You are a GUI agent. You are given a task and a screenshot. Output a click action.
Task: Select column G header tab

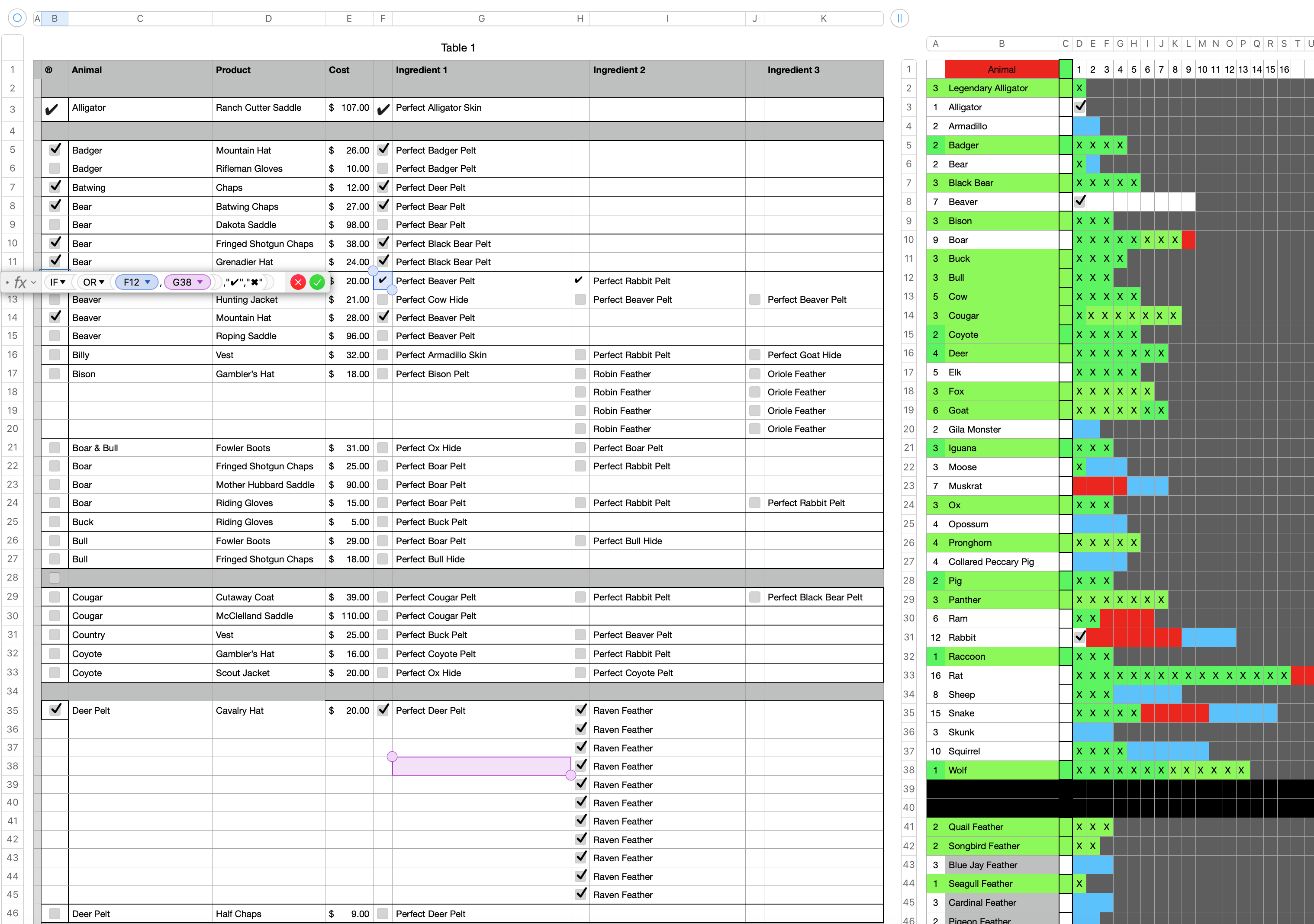click(x=481, y=18)
